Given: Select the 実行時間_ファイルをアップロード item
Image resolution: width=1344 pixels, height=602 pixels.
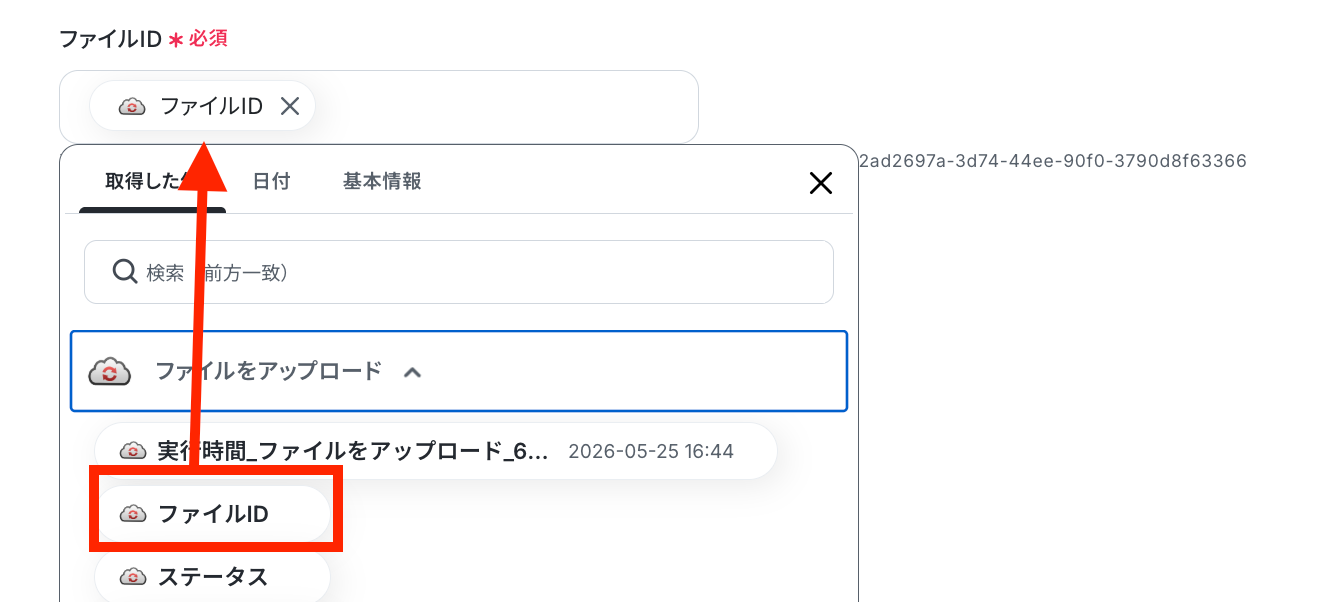Looking at the screenshot, I should tap(436, 451).
